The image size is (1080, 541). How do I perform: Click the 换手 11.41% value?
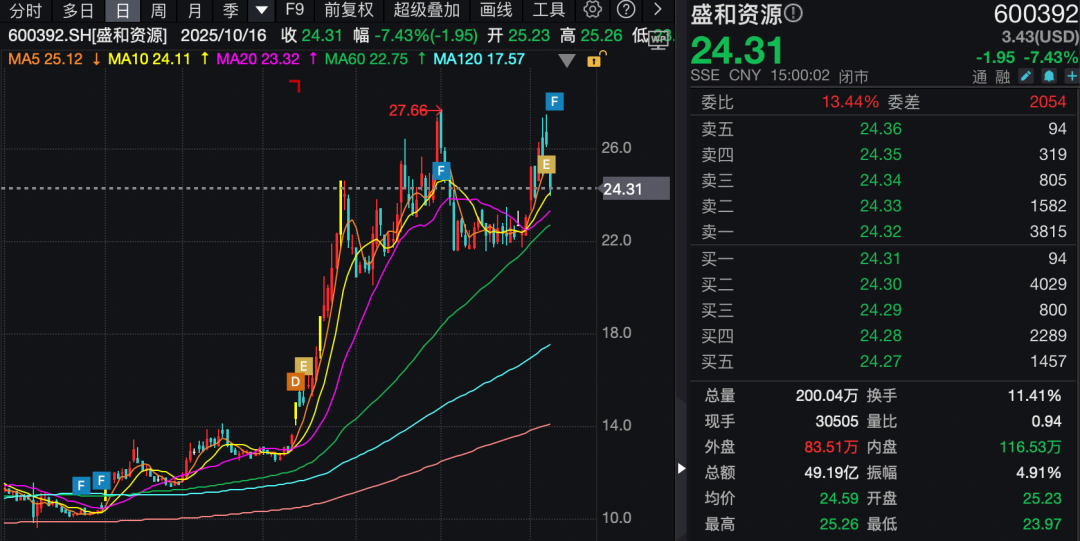coord(1035,396)
